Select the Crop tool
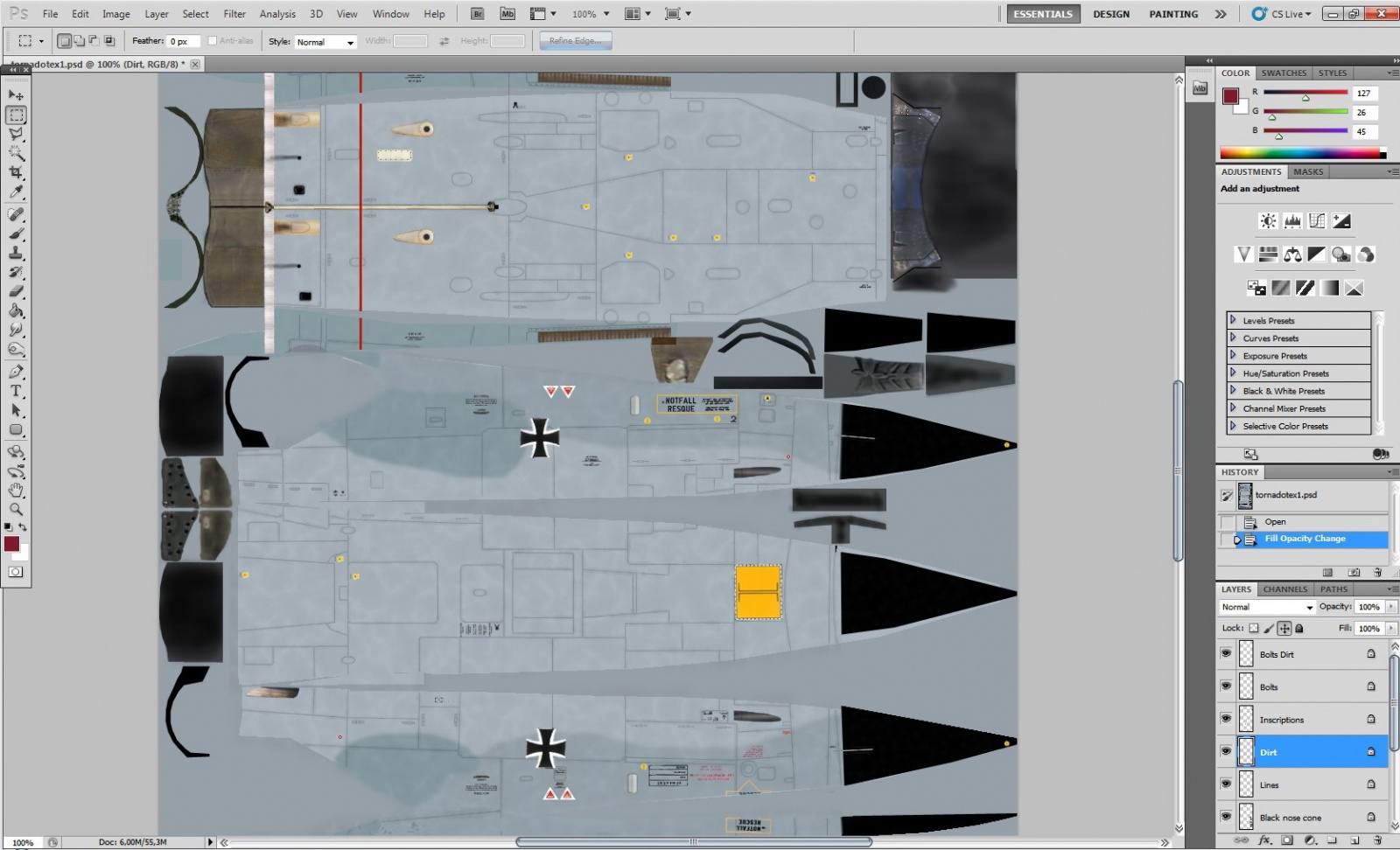Image resolution: width=1400 pixels, height=850 pixels. point(16,173)
